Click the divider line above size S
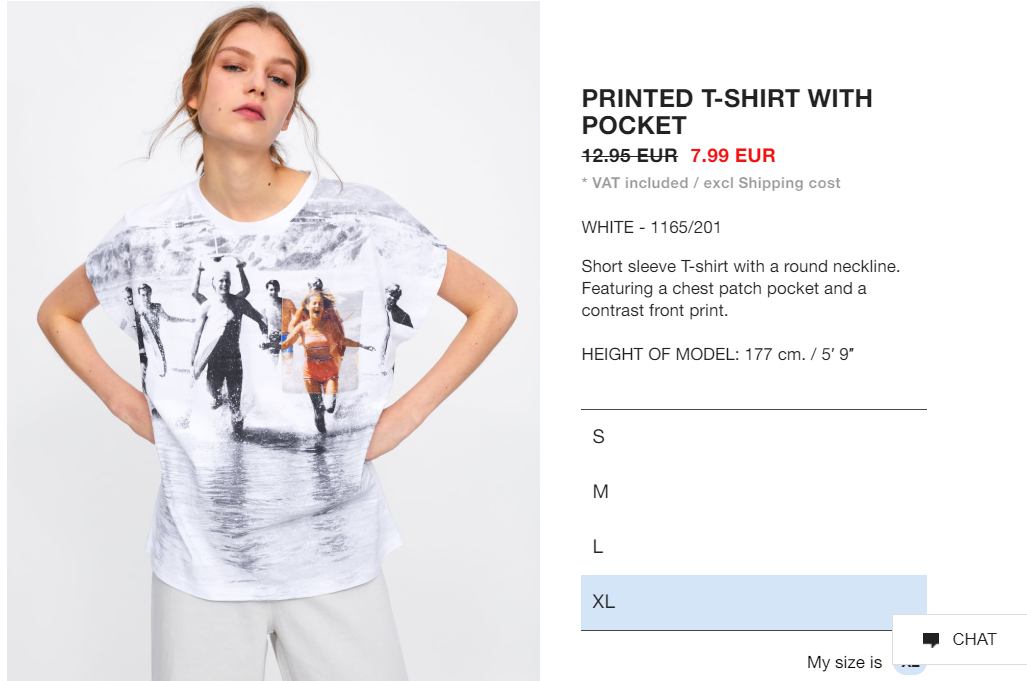The width and height of the screenshot is (1027, 681). click(x=754, y=409)
